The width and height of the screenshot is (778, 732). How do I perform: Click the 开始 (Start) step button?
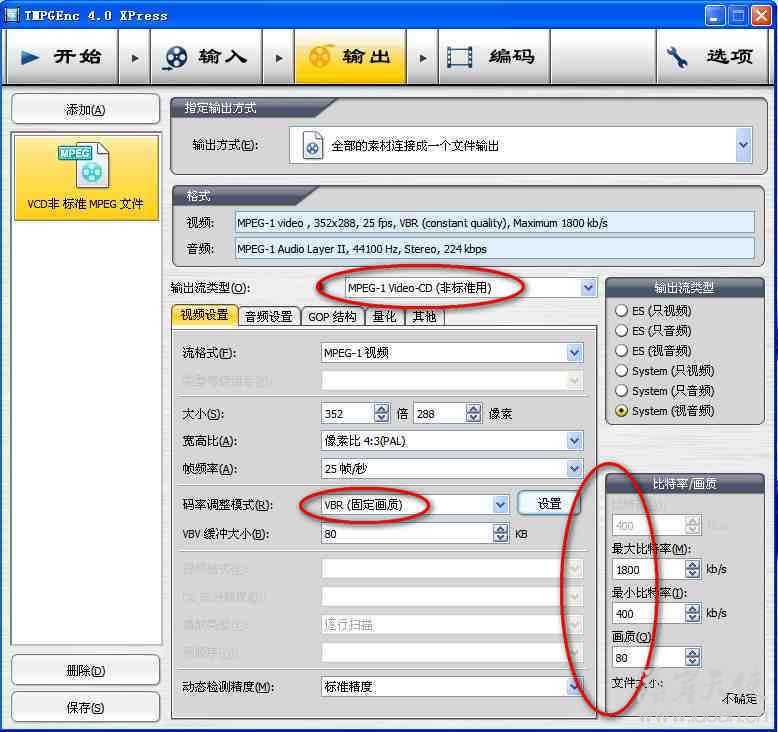pos(63,57)
